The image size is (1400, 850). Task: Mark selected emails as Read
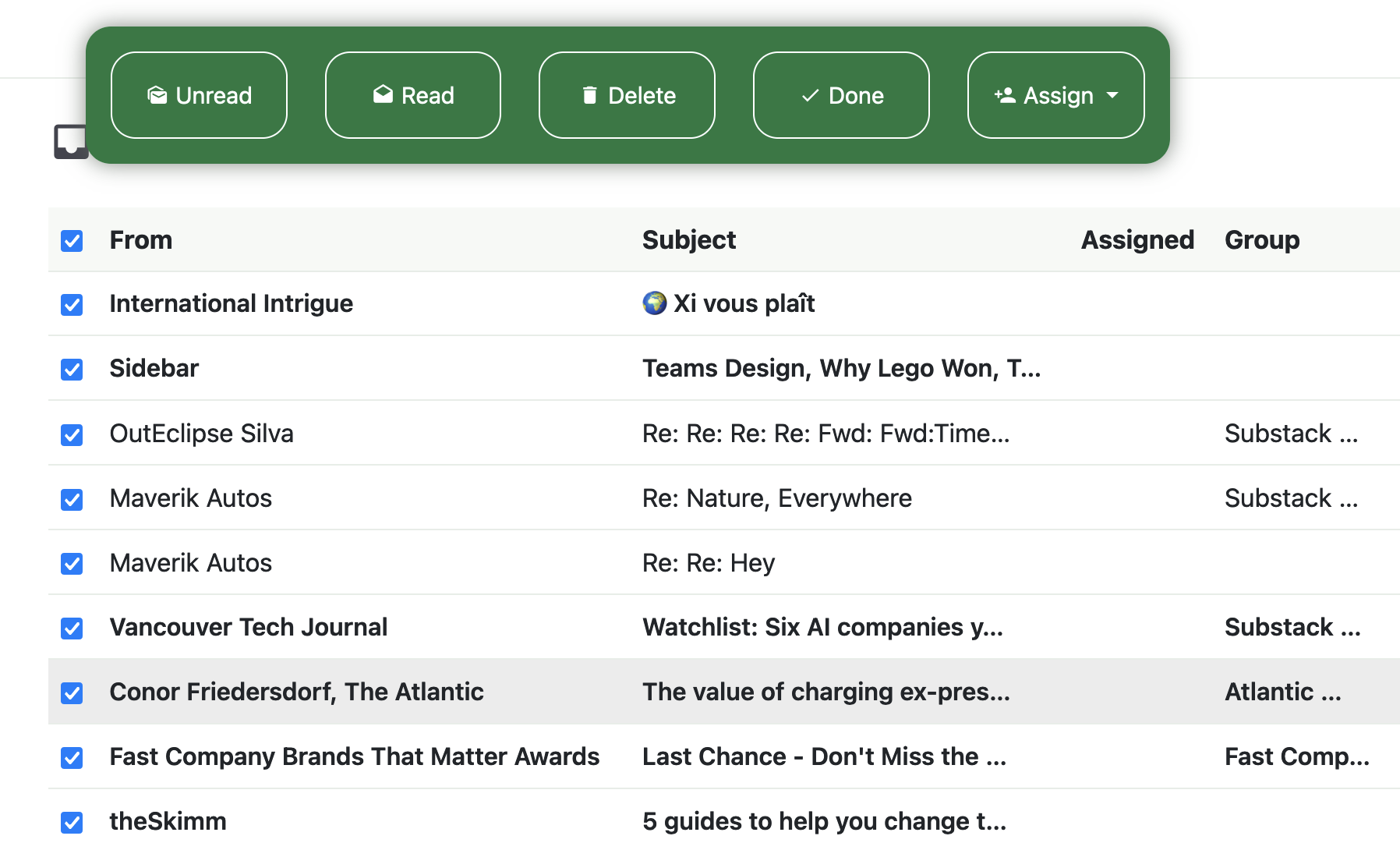(412, 95)
